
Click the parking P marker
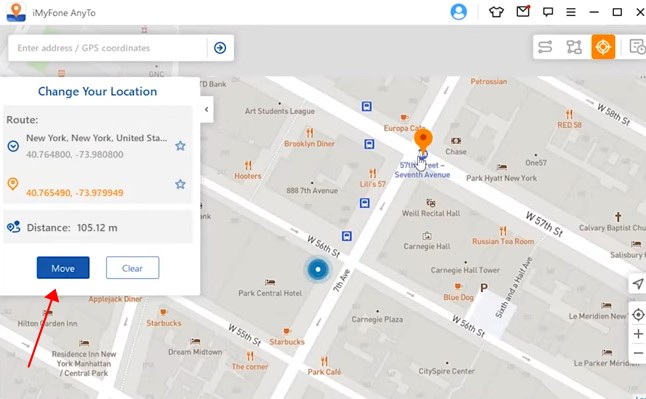pos(484,288)
